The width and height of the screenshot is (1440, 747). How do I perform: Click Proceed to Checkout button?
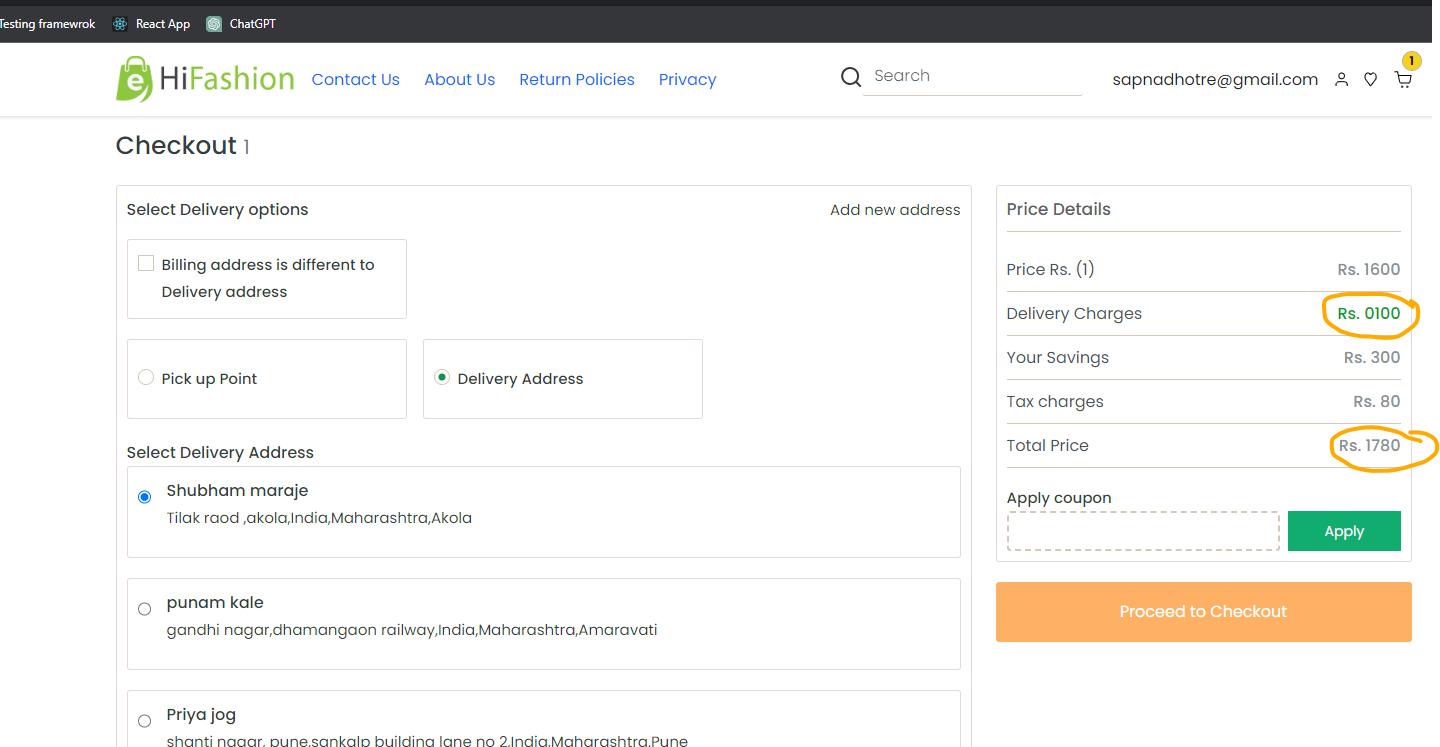click(1204, 612)
